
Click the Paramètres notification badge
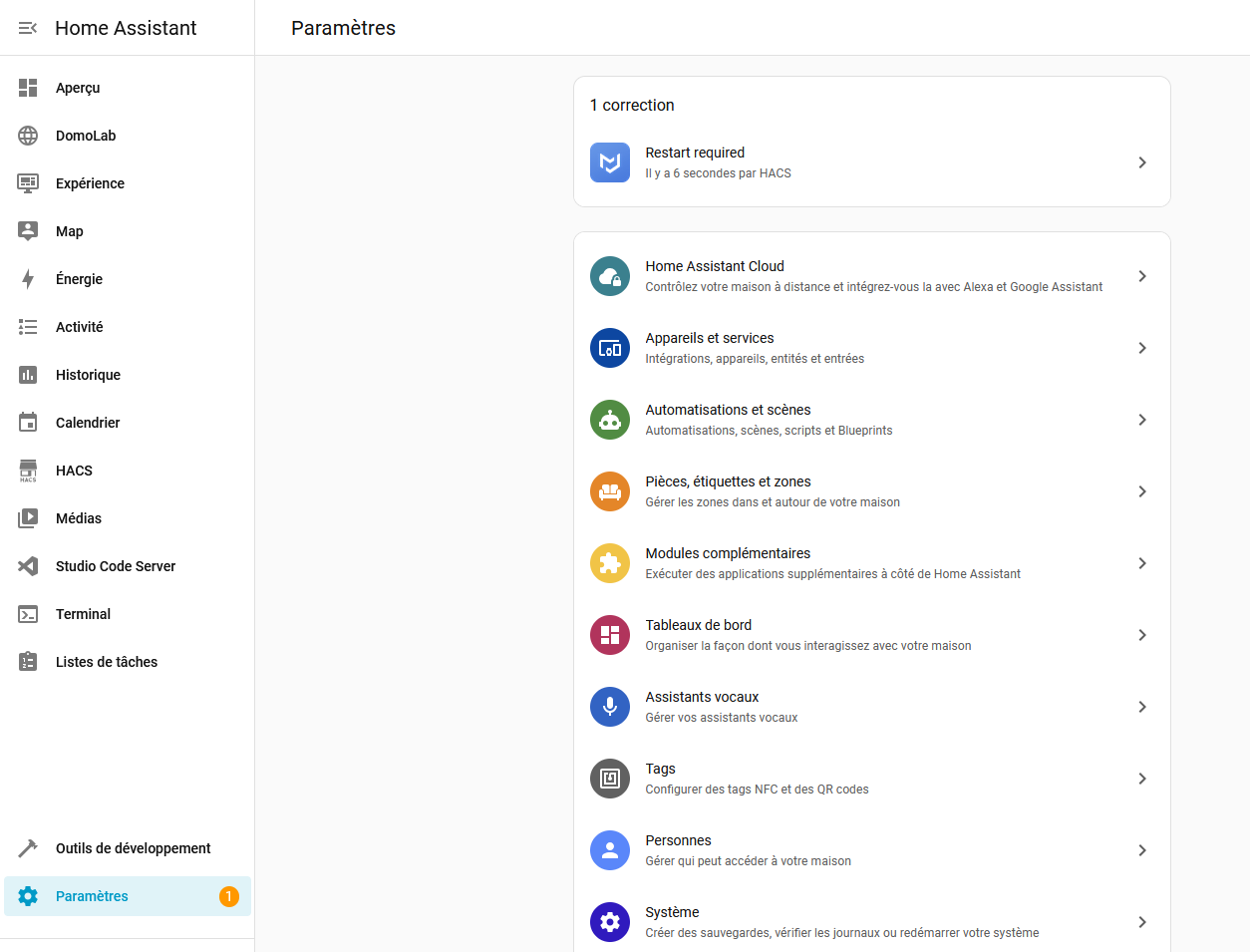click(228, 896)
